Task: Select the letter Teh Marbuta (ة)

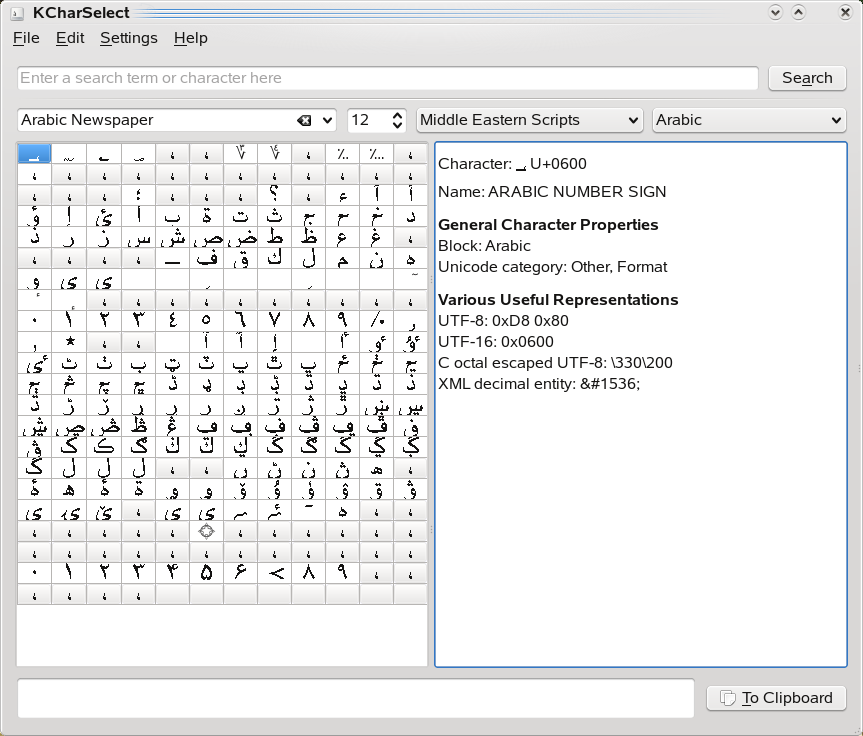Action: (206, 216)
